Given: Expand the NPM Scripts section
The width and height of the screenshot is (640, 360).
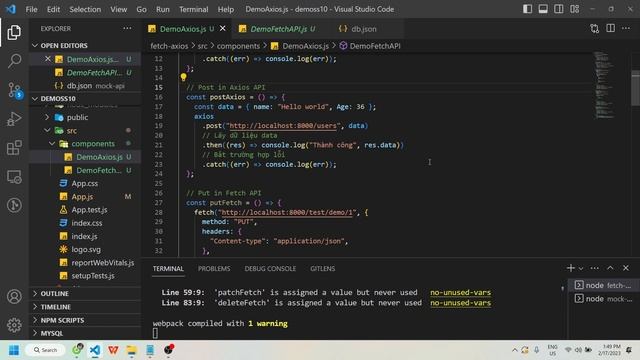Looking at the screenshot, I should 86,320.
